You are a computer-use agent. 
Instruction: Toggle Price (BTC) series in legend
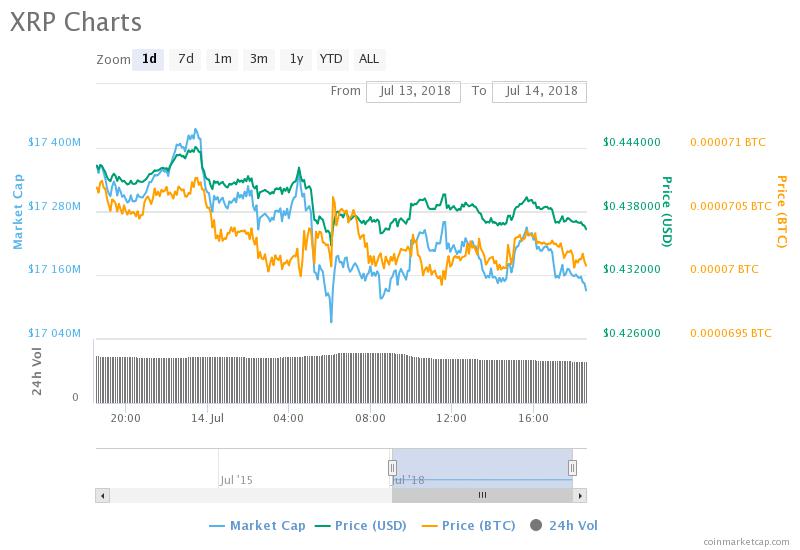coord(469,526)
